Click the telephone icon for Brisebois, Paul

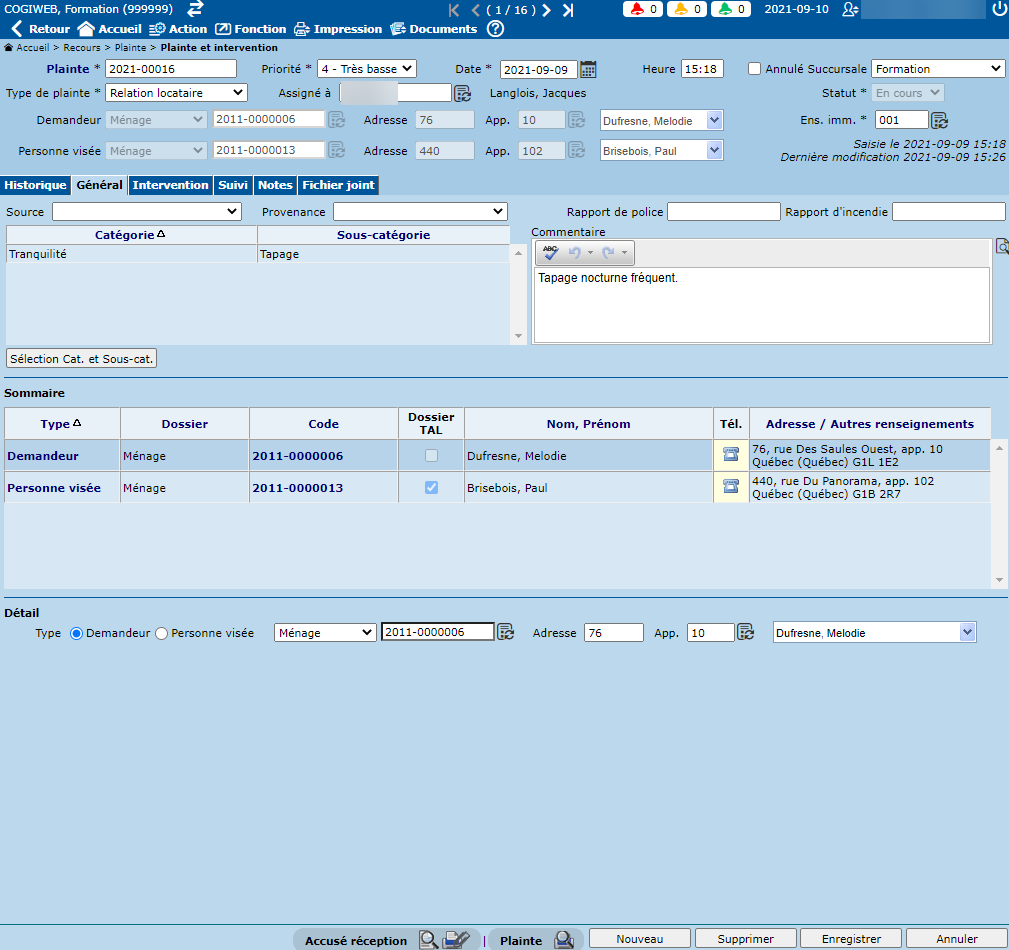[731, 487]
